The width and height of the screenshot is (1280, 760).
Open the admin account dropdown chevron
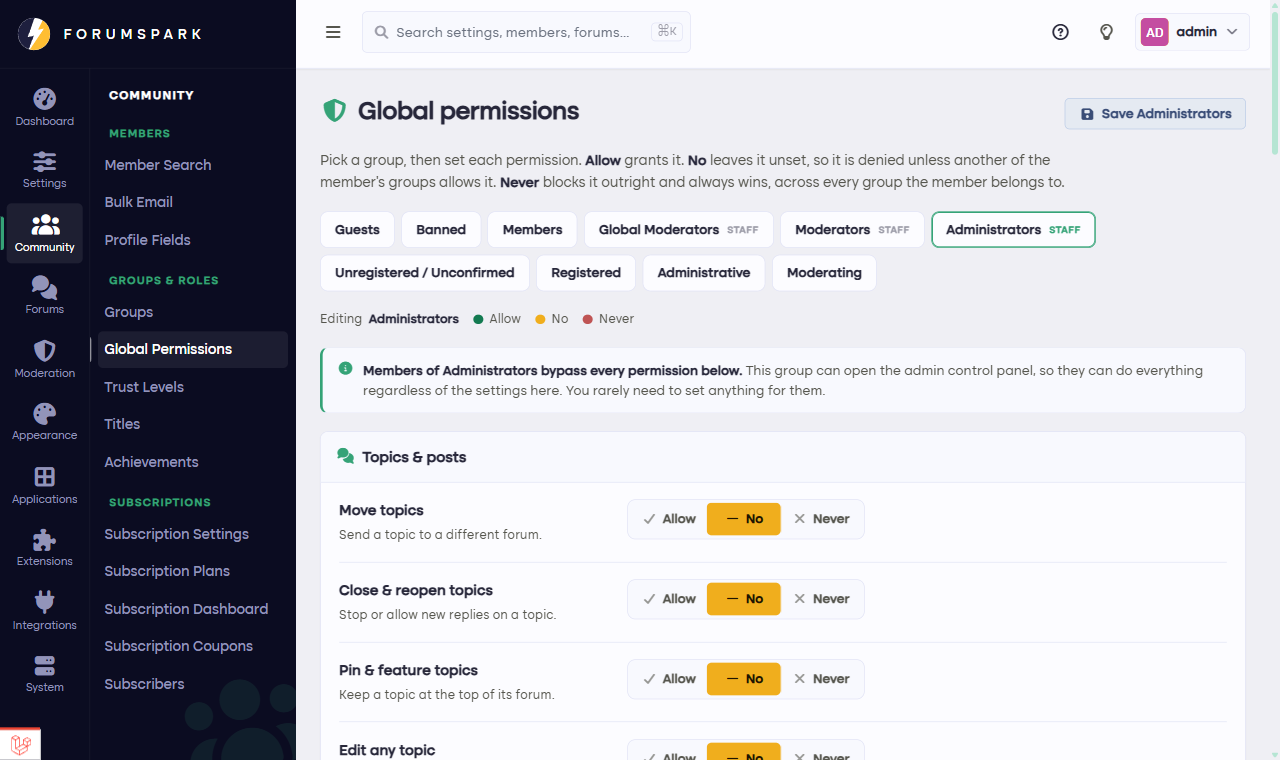pos(1232,32)
